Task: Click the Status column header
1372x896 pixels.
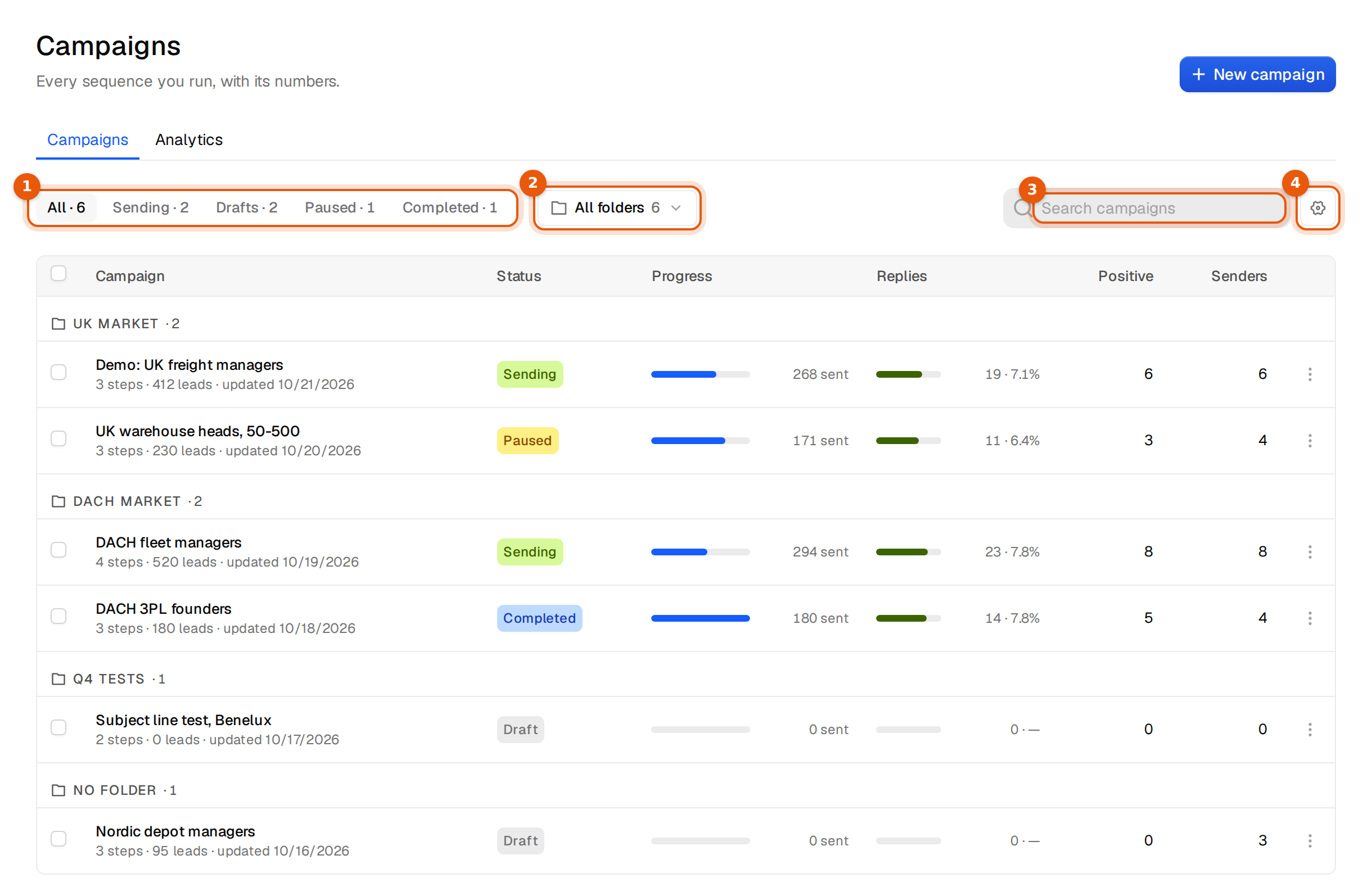Action: (519, 276)
